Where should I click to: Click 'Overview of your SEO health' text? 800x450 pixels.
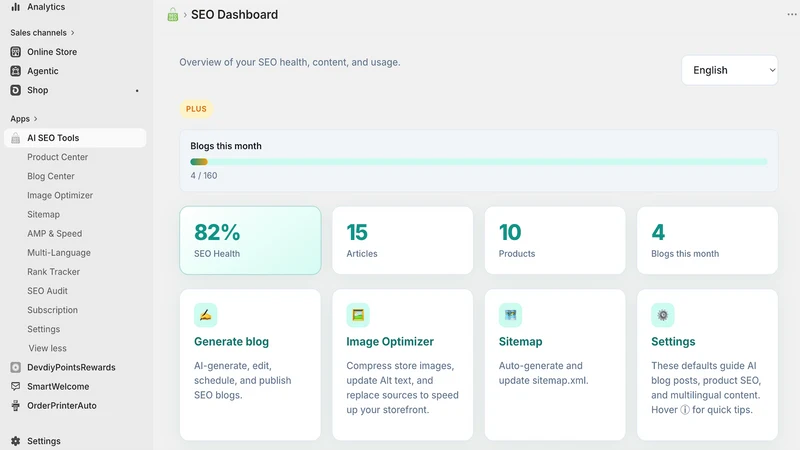[290, 62]
